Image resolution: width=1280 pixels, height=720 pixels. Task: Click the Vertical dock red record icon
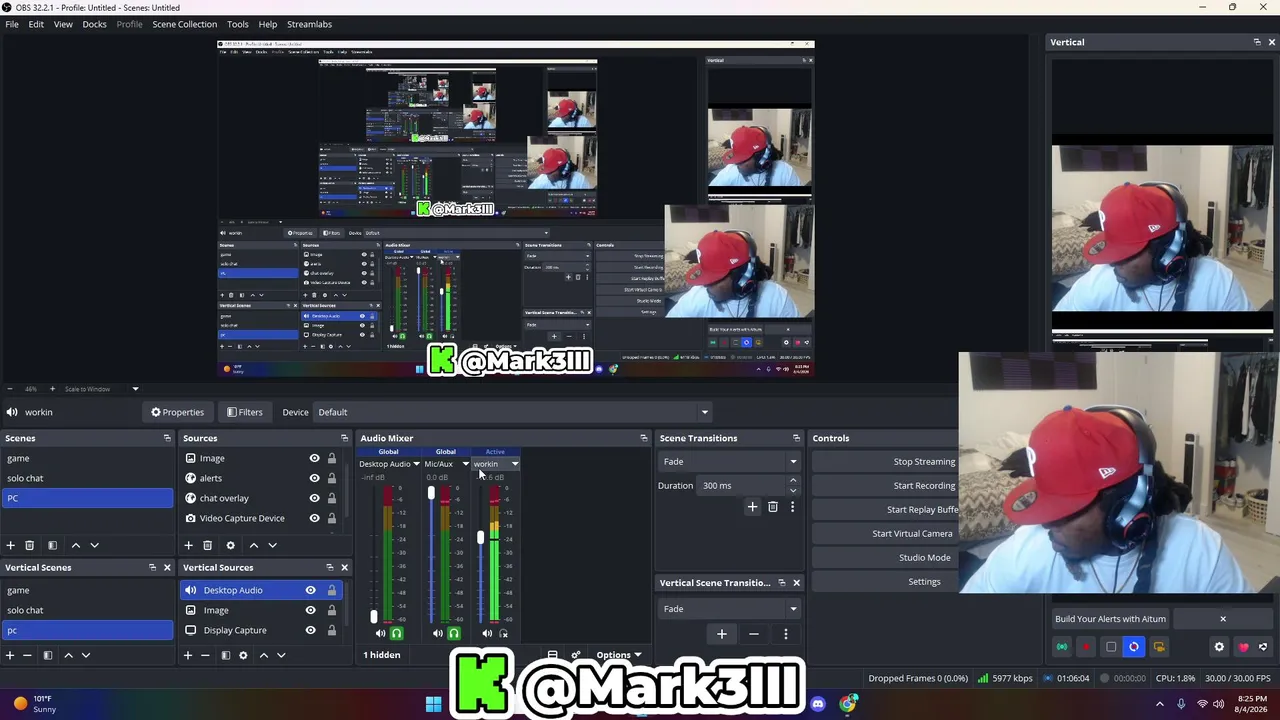click(1086, 647)
